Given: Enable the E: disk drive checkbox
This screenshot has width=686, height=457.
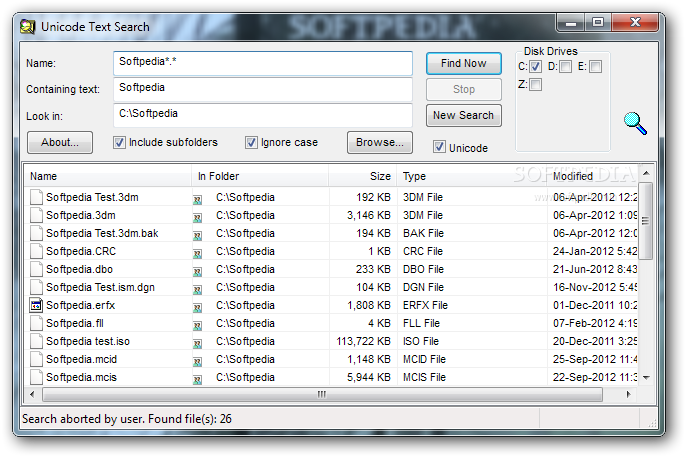Looking at the screenshot, I should (x=595, y=66).
